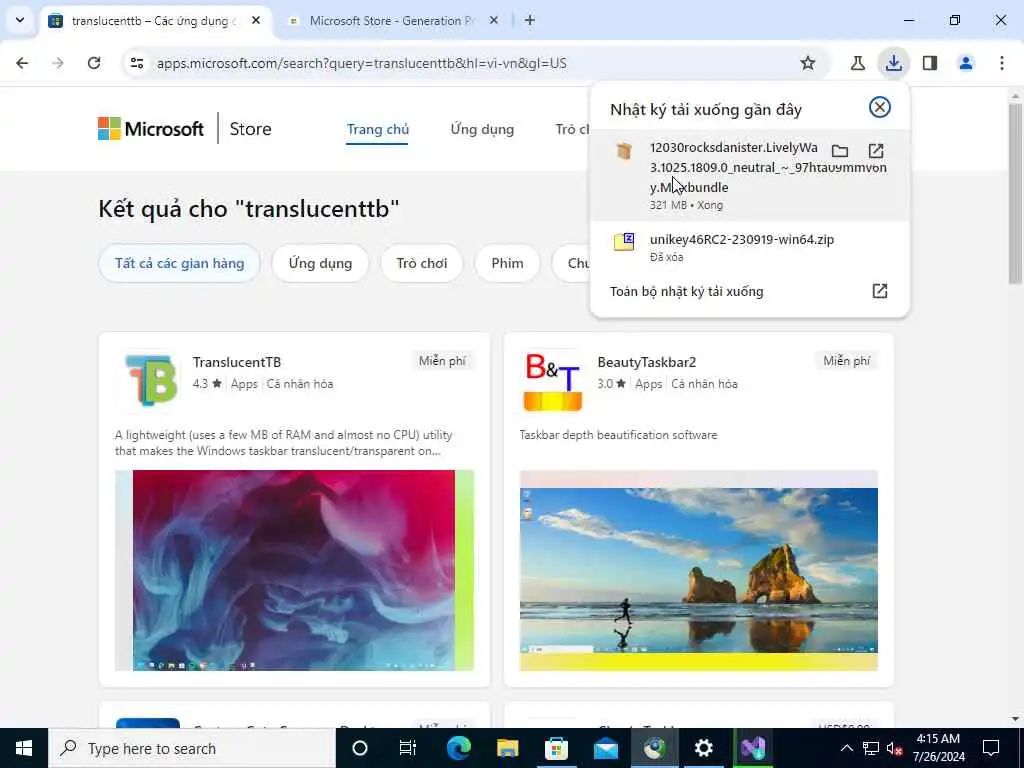The height and width of the screenshot is (768, 1024).
Task: Open the TranslucentTB screenshot preview
Action: pyautogui.click(x=295, y=570)
